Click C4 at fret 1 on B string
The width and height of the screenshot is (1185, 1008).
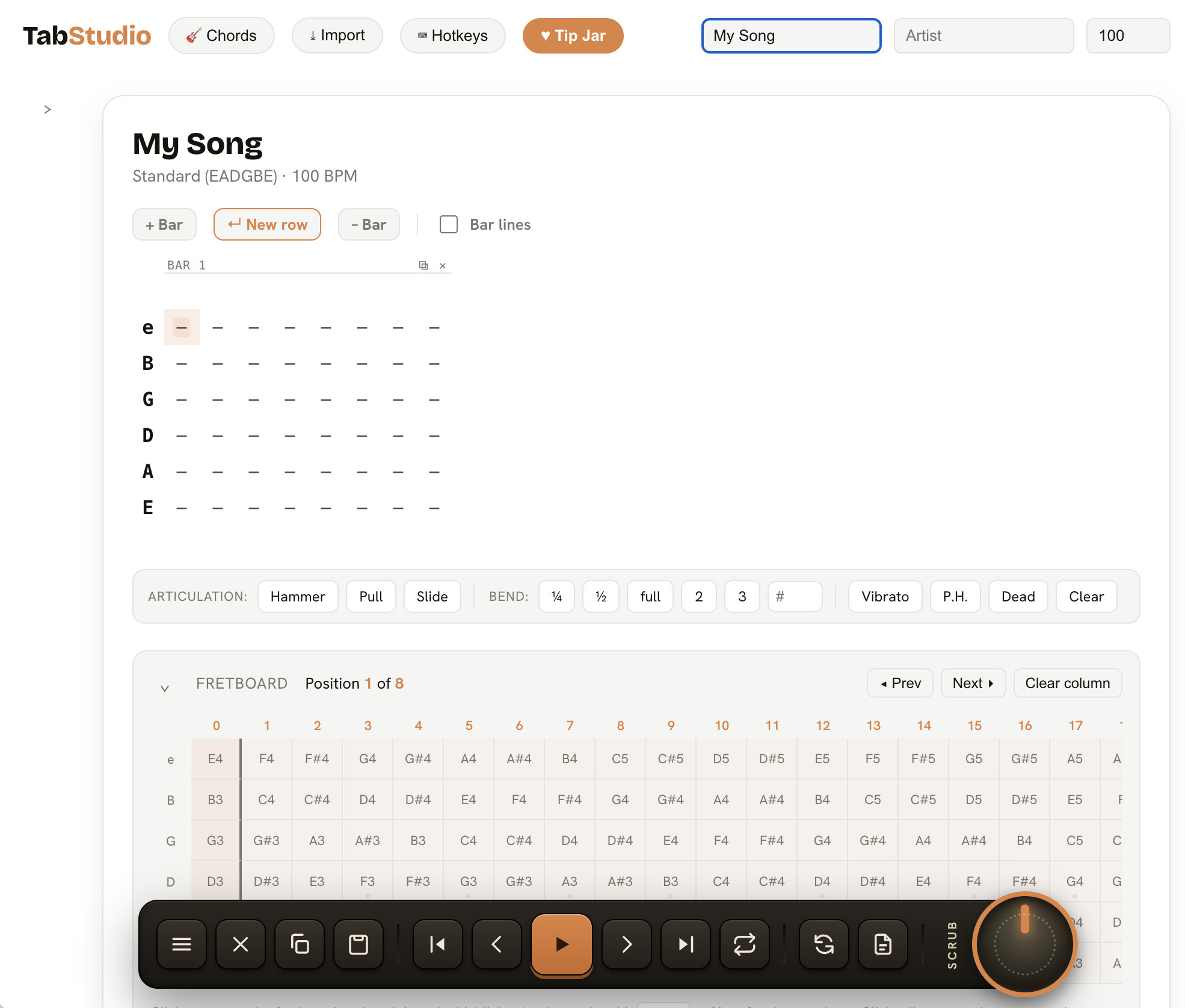(x=266, y=799)
